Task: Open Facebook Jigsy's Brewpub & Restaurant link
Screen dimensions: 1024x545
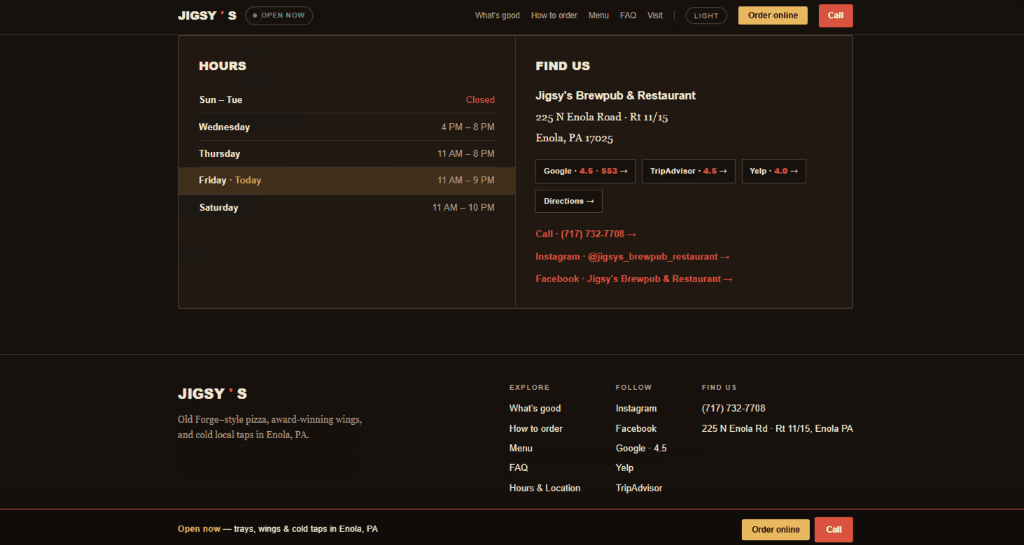Action: point(633,279)
